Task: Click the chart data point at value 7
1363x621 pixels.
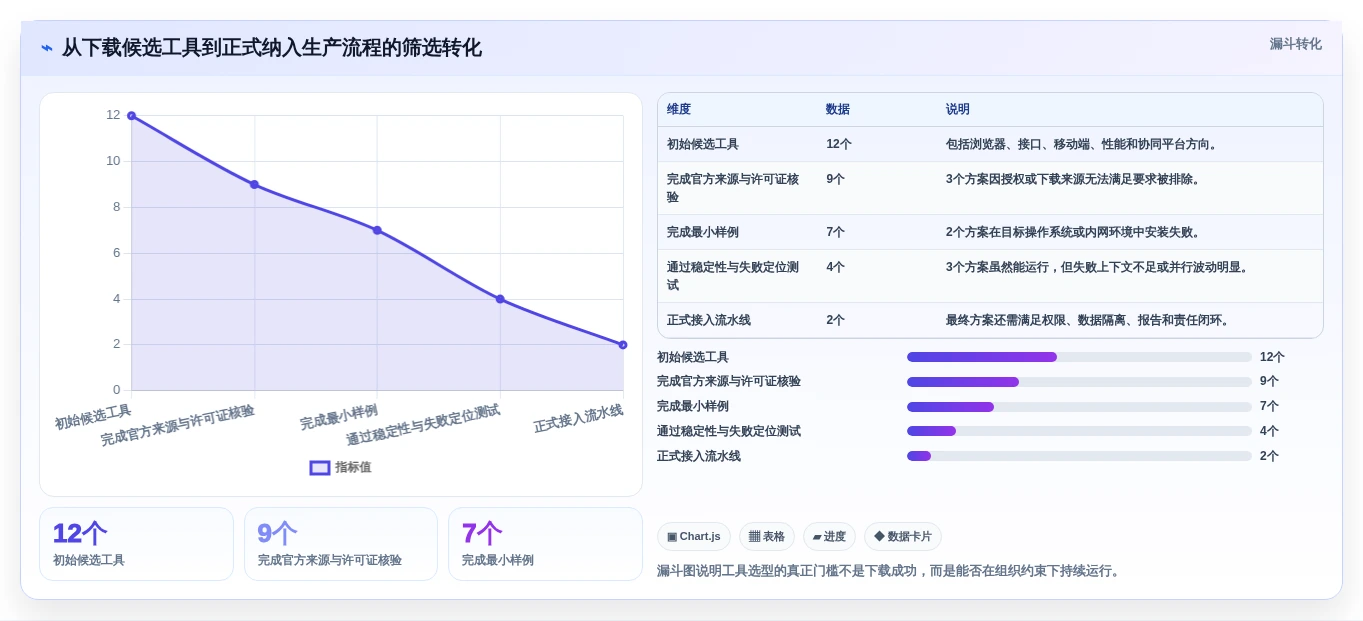Action: click(377, 230)
